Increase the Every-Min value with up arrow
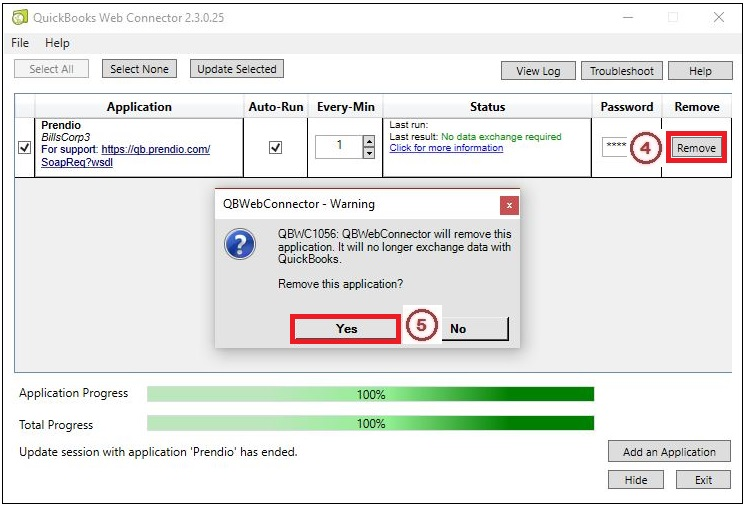746x507 pixels. 368,141
